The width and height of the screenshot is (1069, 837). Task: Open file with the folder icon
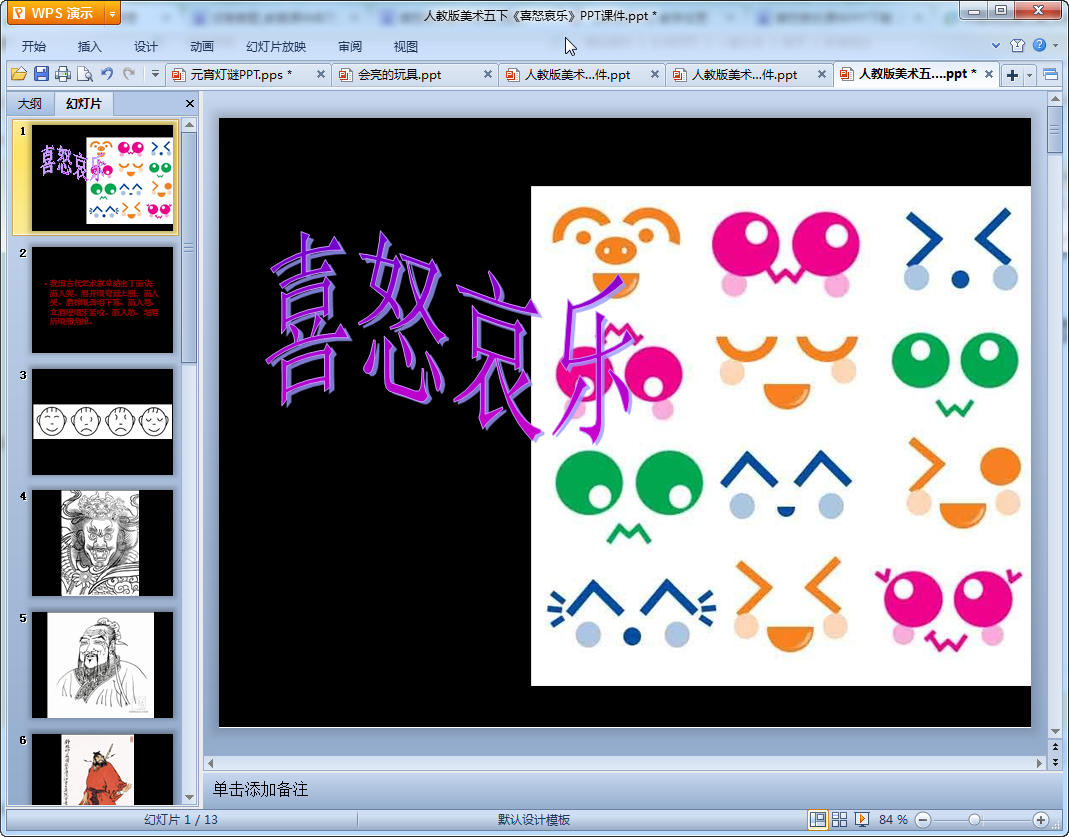(x=18, y=74)
